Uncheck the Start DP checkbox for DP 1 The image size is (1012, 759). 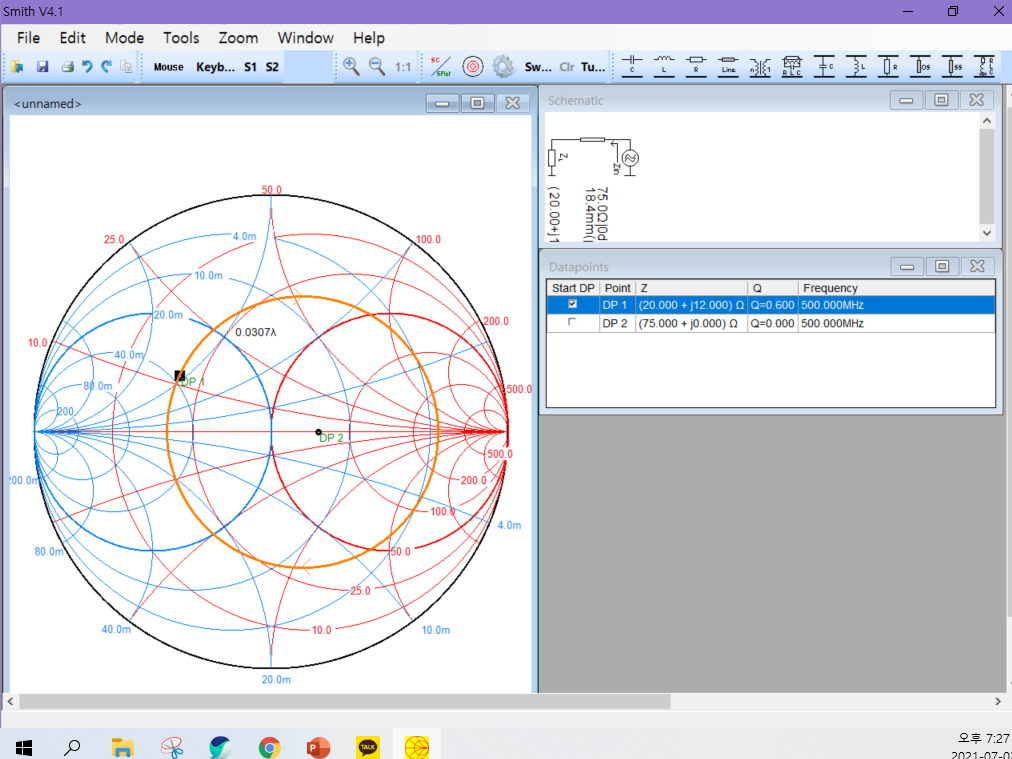(x=572, y=304)
